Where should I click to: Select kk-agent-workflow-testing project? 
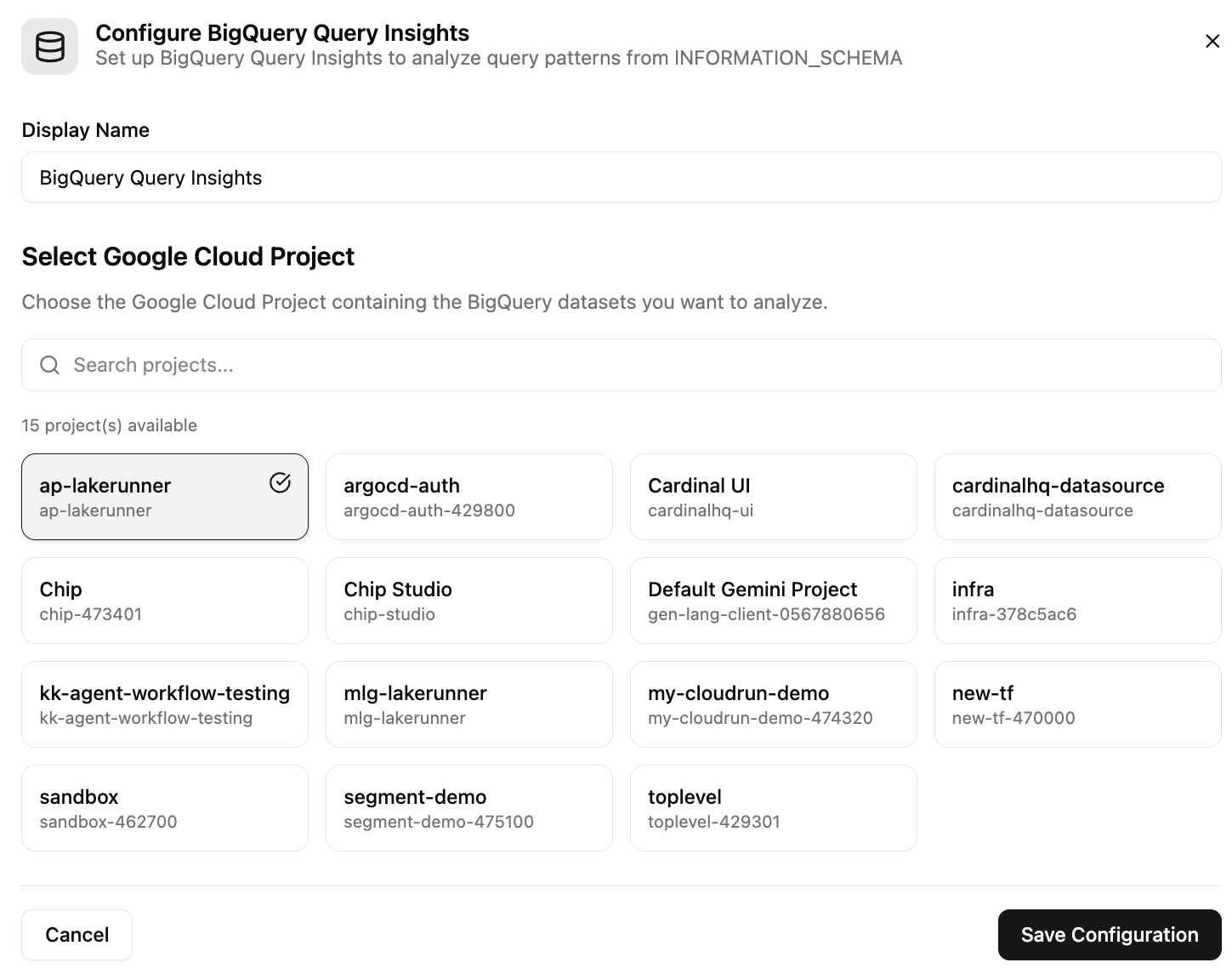coord(164,704)
